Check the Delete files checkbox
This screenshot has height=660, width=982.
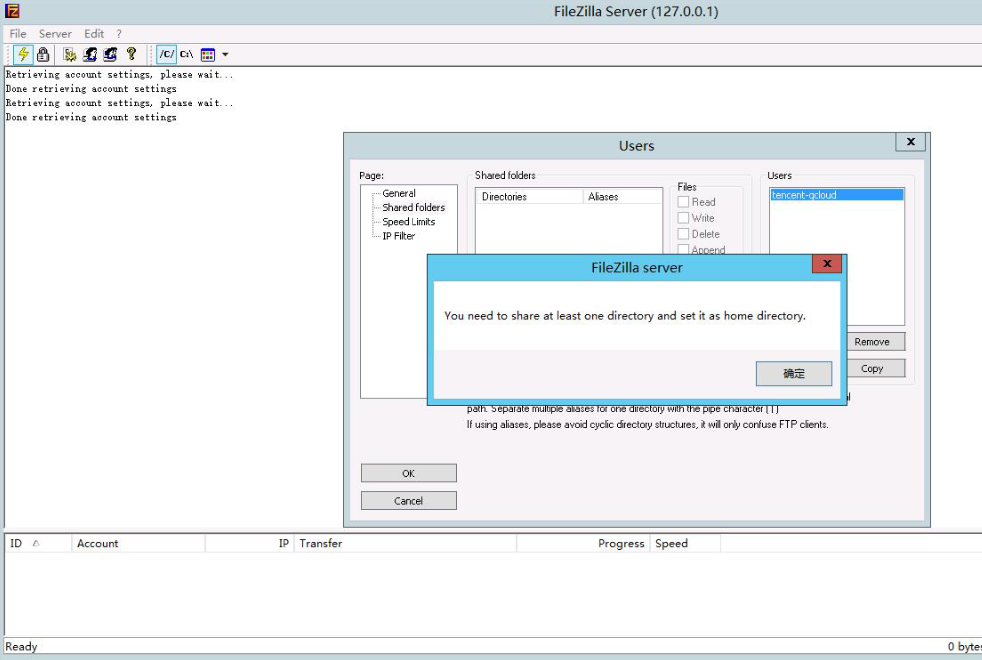click(684, 234)
